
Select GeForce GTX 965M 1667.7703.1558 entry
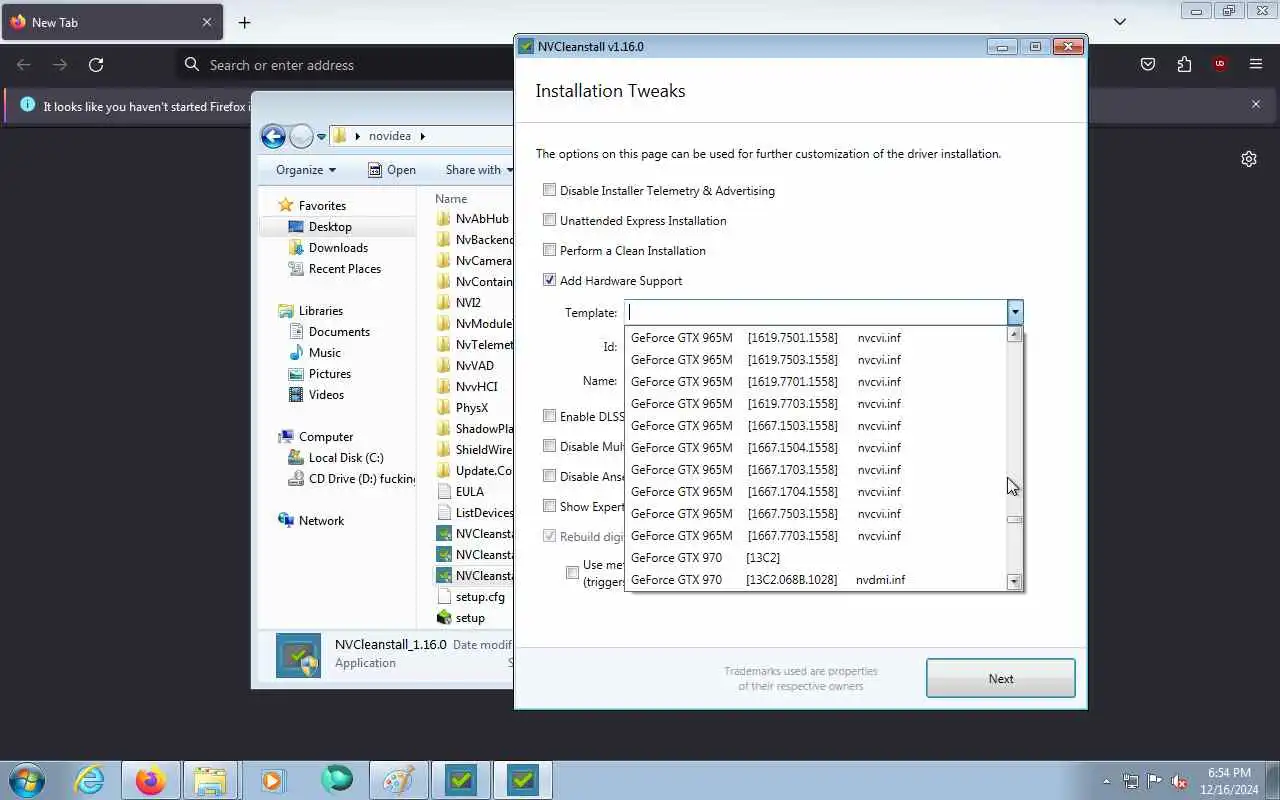tap(816, 536)
